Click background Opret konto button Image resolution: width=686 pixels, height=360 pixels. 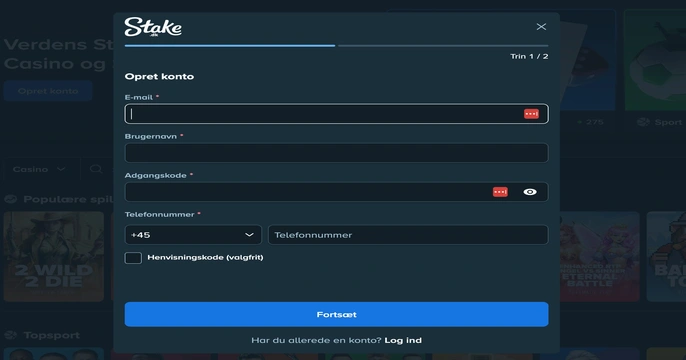(48, 91)
